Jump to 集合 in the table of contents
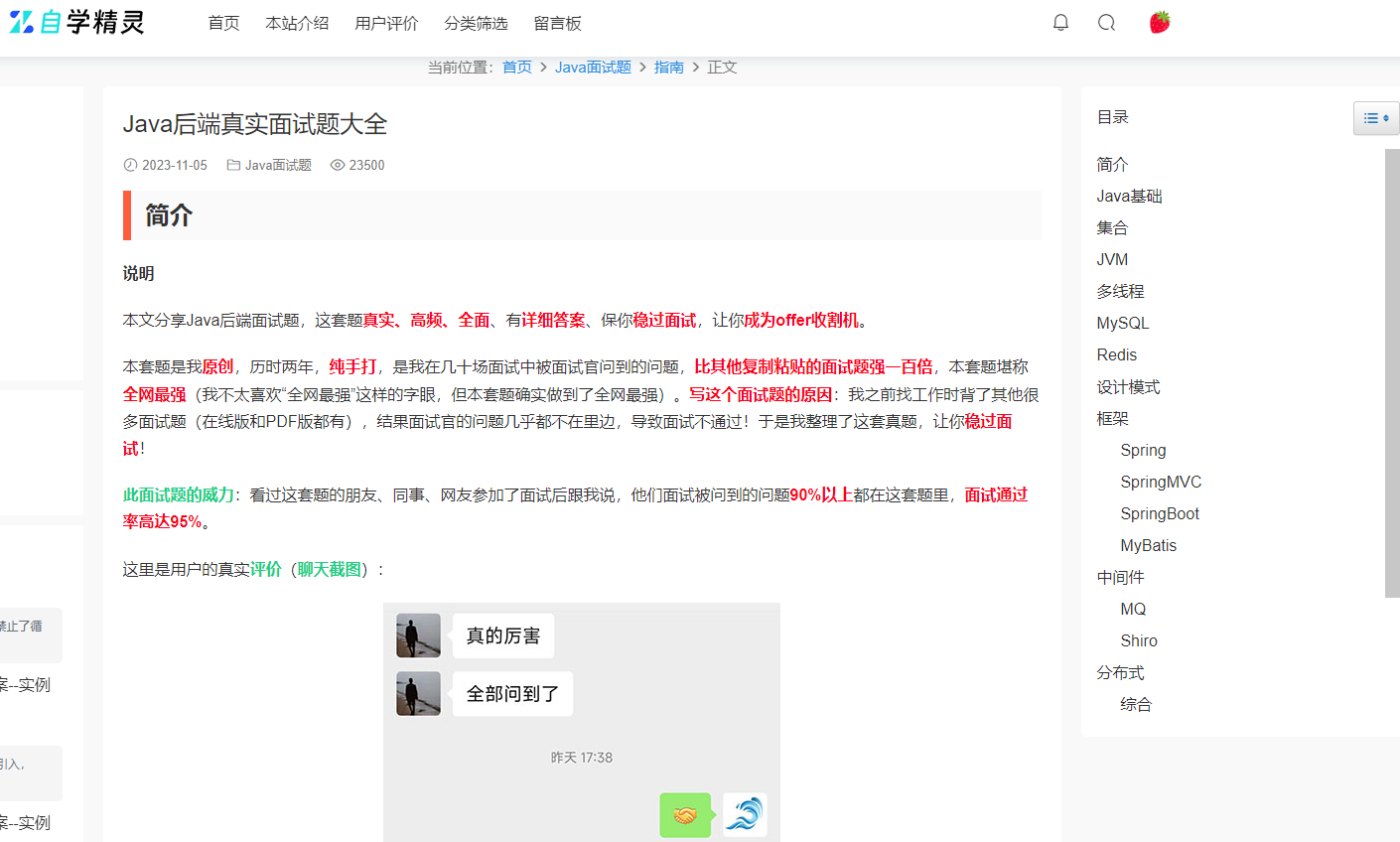Screen dimensions: 1400x842 tap(1112, 227)
